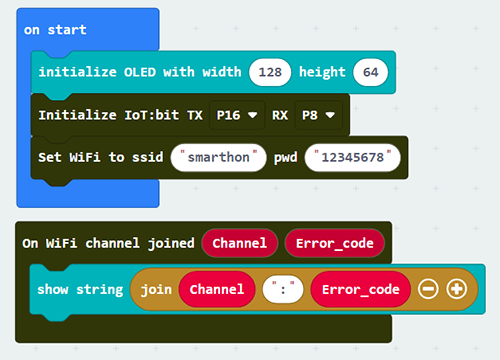Click the minus icon in join block
Viewport: 500px width, 360px height.
[428, 289]
